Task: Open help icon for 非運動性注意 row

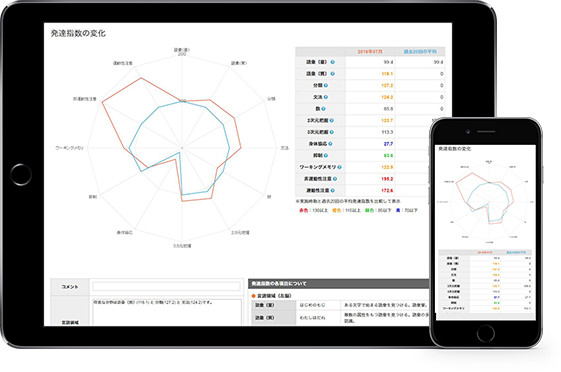Action: (x=335, y=179)
